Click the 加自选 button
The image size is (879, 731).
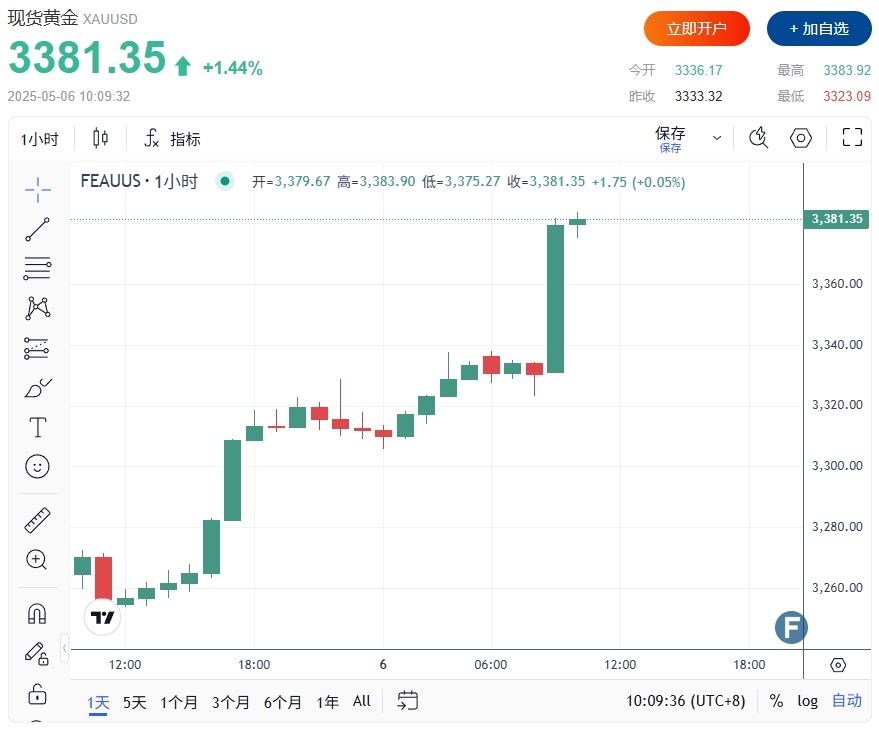819,29
